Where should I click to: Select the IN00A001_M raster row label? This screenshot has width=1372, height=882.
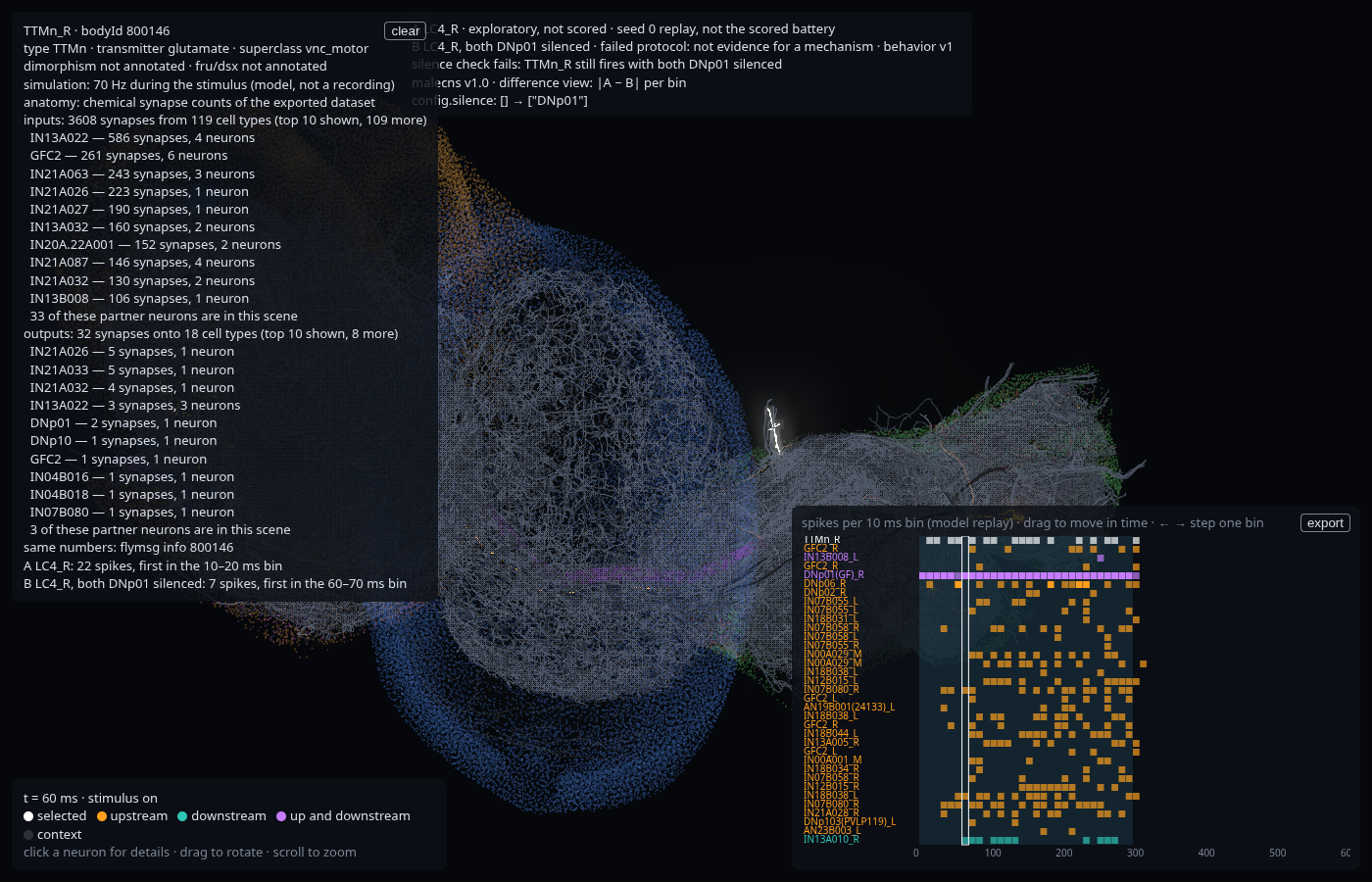click(x=832, y=760)
